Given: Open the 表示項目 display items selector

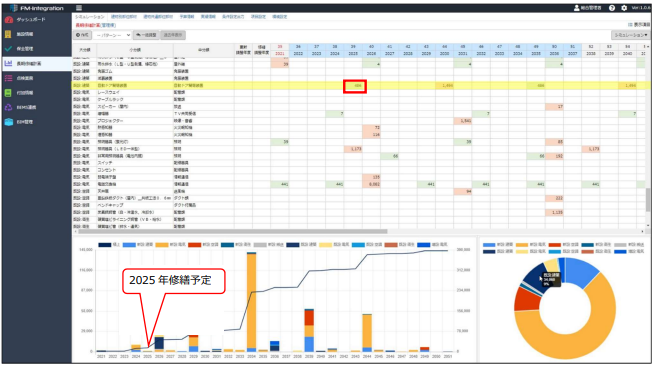Looking at the screenshot, I should (x=639, y=25).
